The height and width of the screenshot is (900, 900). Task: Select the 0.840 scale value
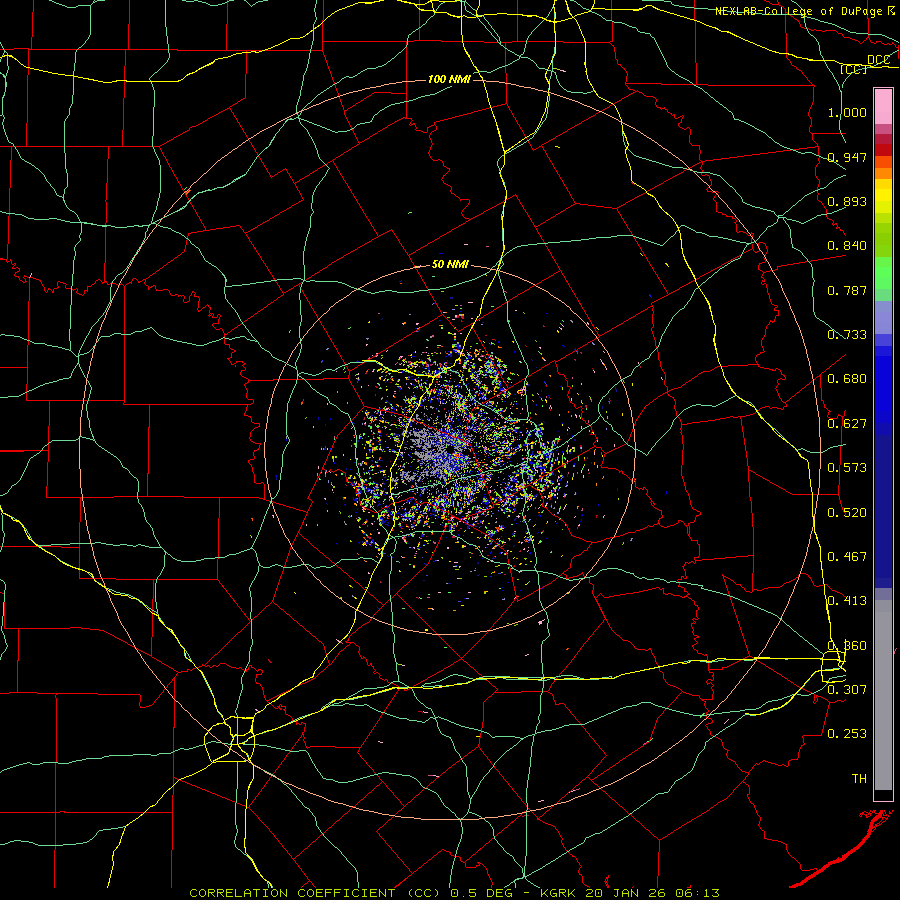pos(847,246)
